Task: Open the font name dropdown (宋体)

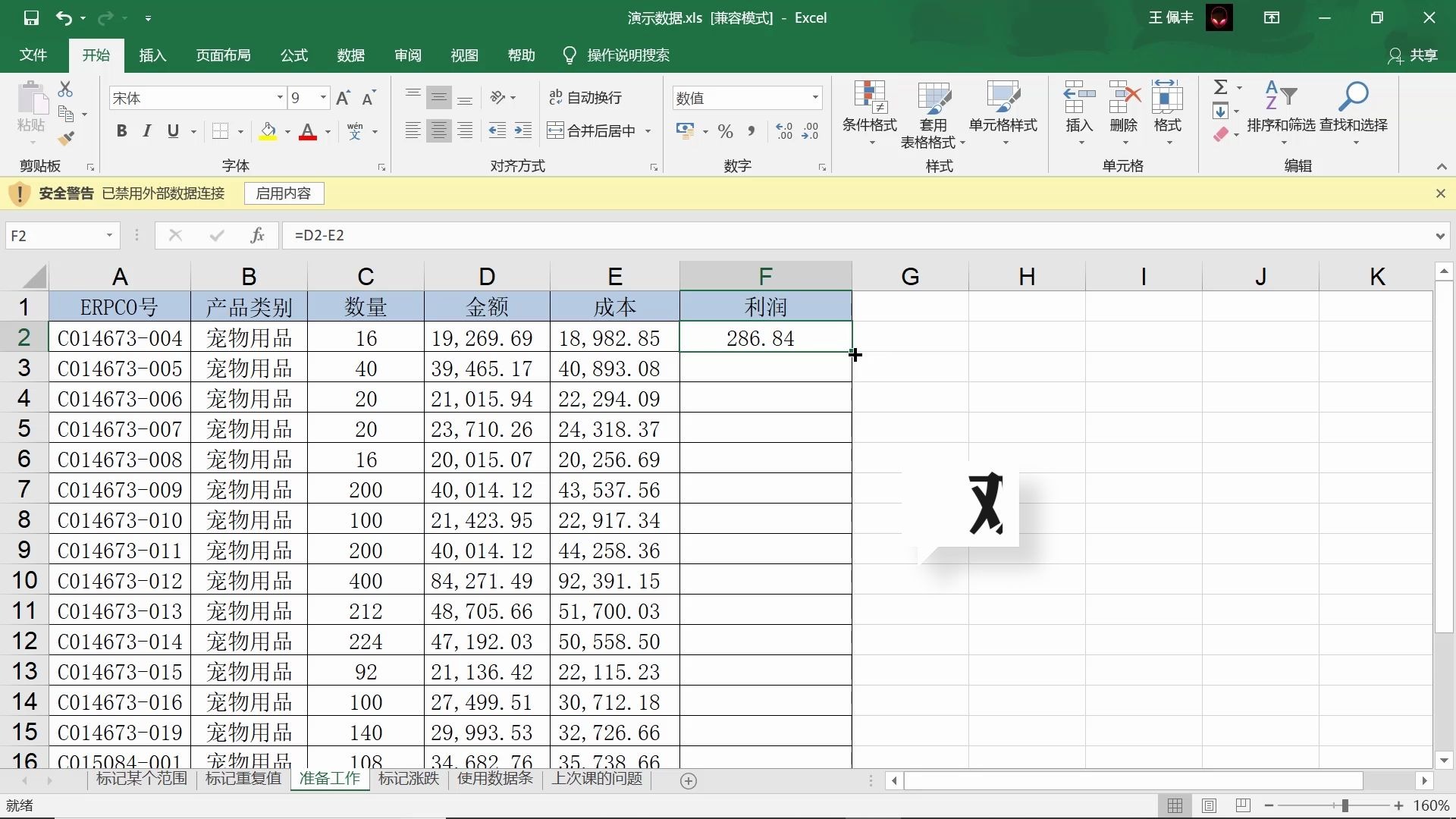Action: click(280, 98)
